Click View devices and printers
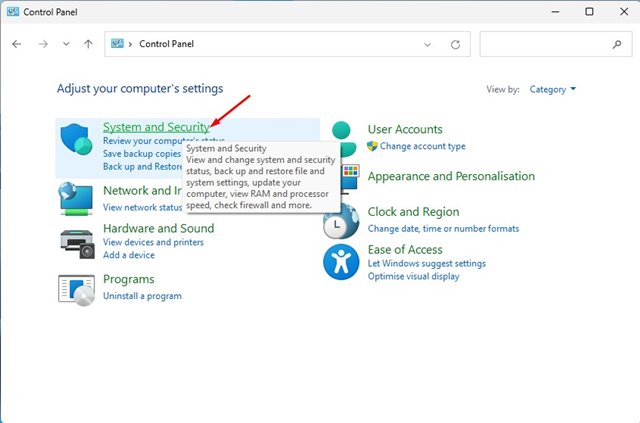Image resolution: width=640 pixels, height=423 pixels. [x=153, y=242]
